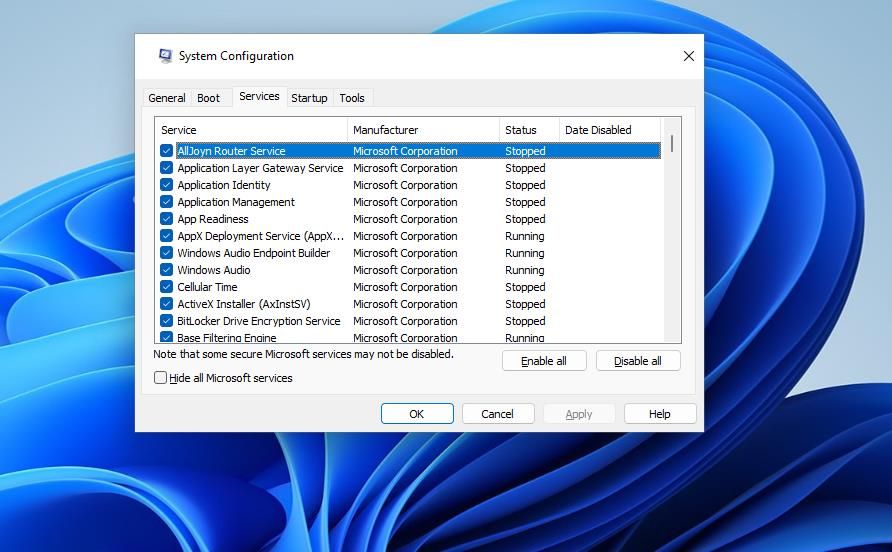Open Help for System Configuration
892x552 pixels.
pos(660,414)
